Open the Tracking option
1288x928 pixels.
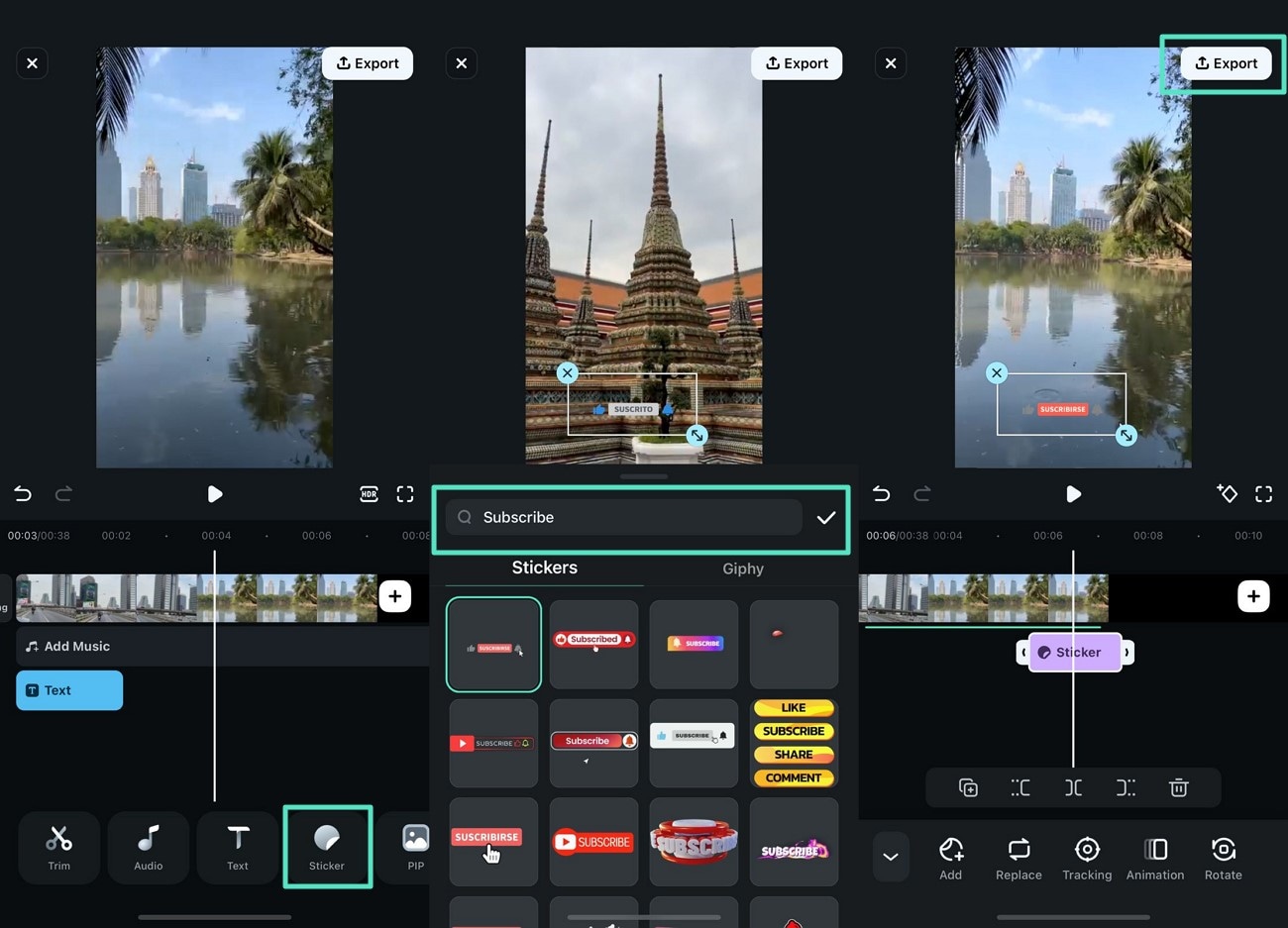click(x=1087, y=859)
